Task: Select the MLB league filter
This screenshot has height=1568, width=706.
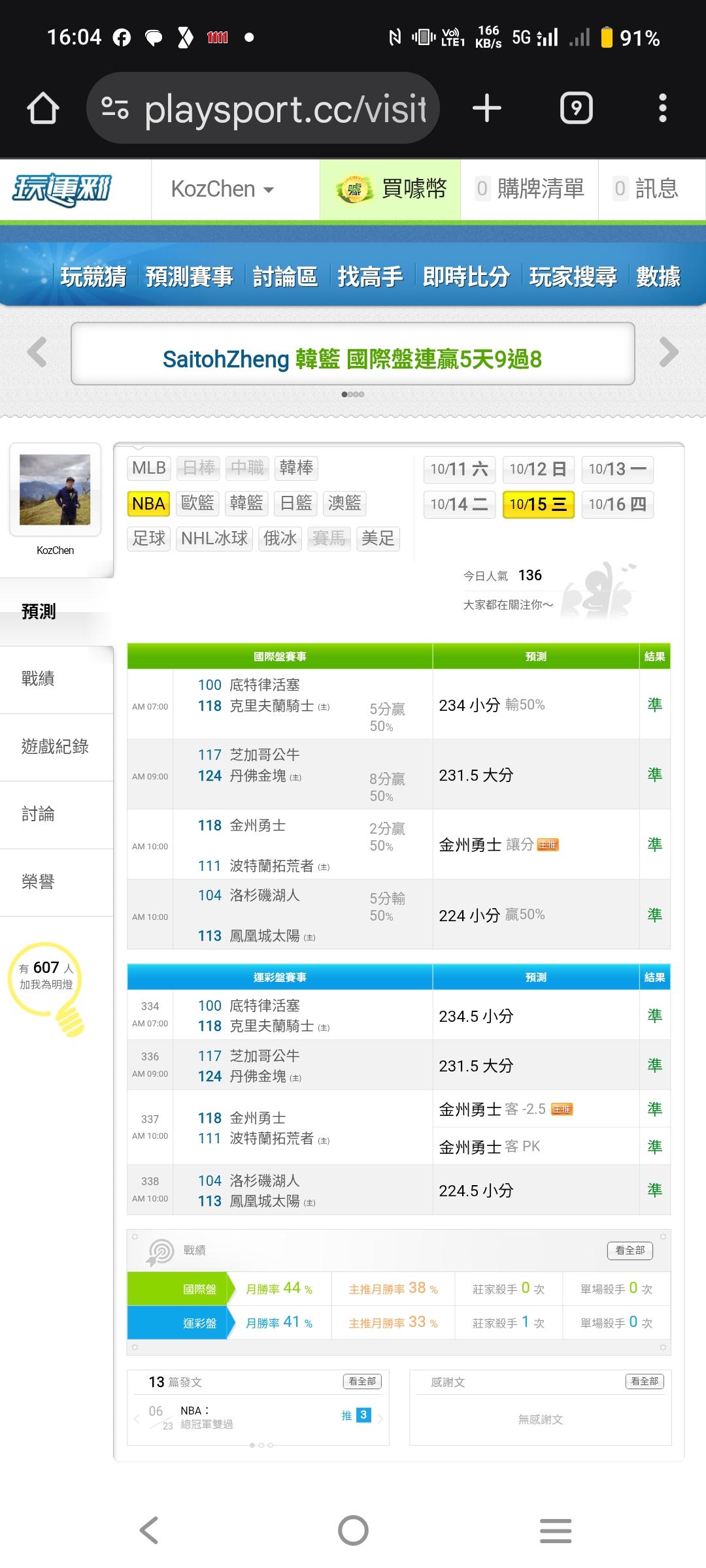Action: pos(148,468)
